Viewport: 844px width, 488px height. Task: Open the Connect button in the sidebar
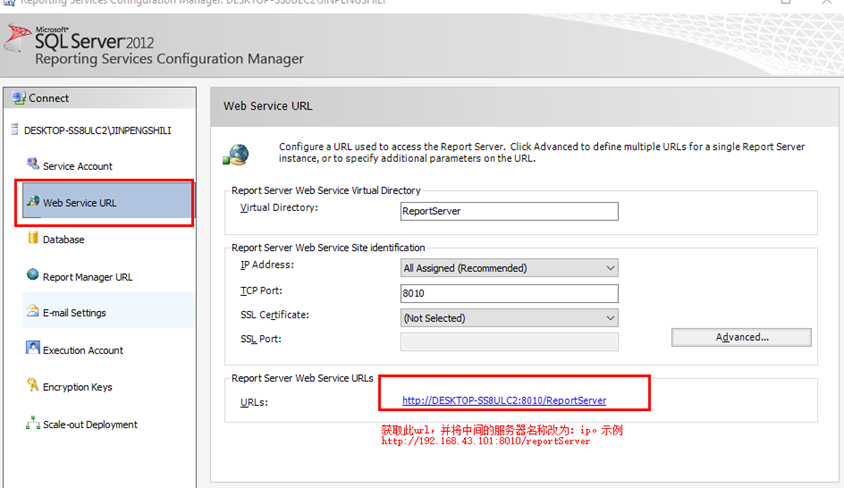[x=100, y=98]
